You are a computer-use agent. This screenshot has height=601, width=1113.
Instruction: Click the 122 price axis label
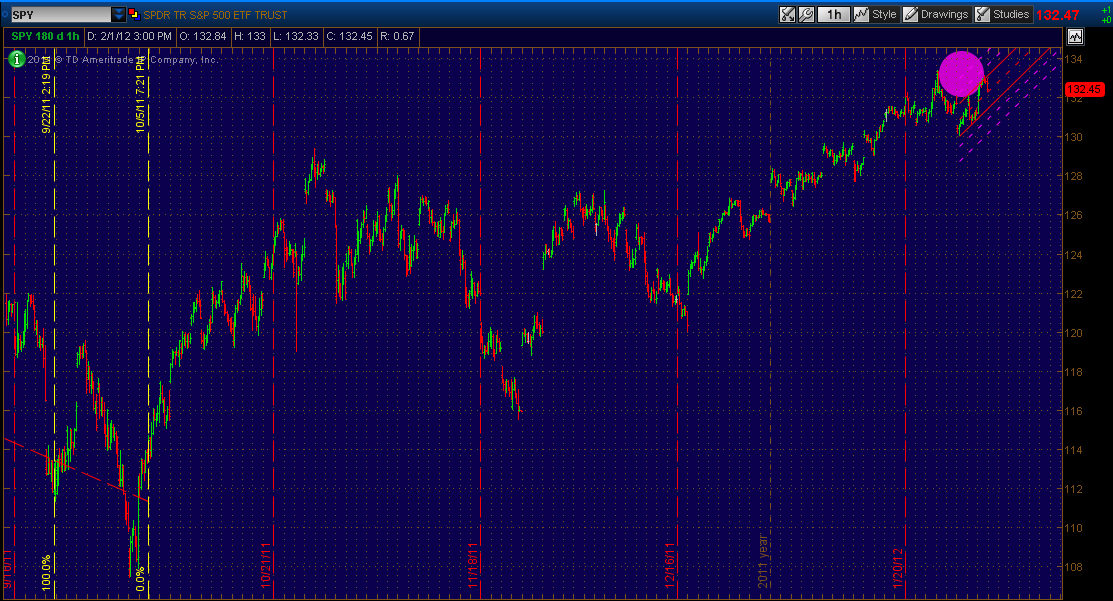pyautogui.click(x=1075, y=294)
